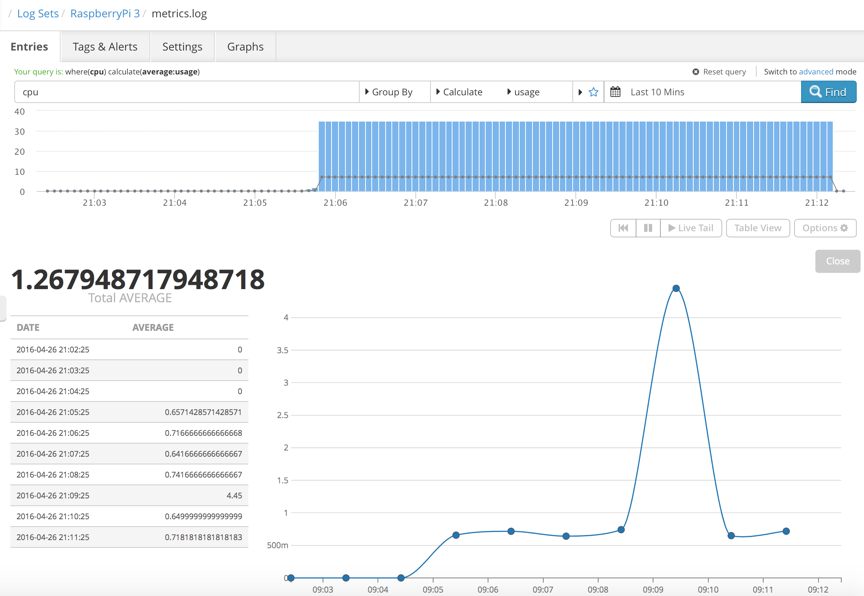Navigate to Log Sets breadcrumb

38,14
